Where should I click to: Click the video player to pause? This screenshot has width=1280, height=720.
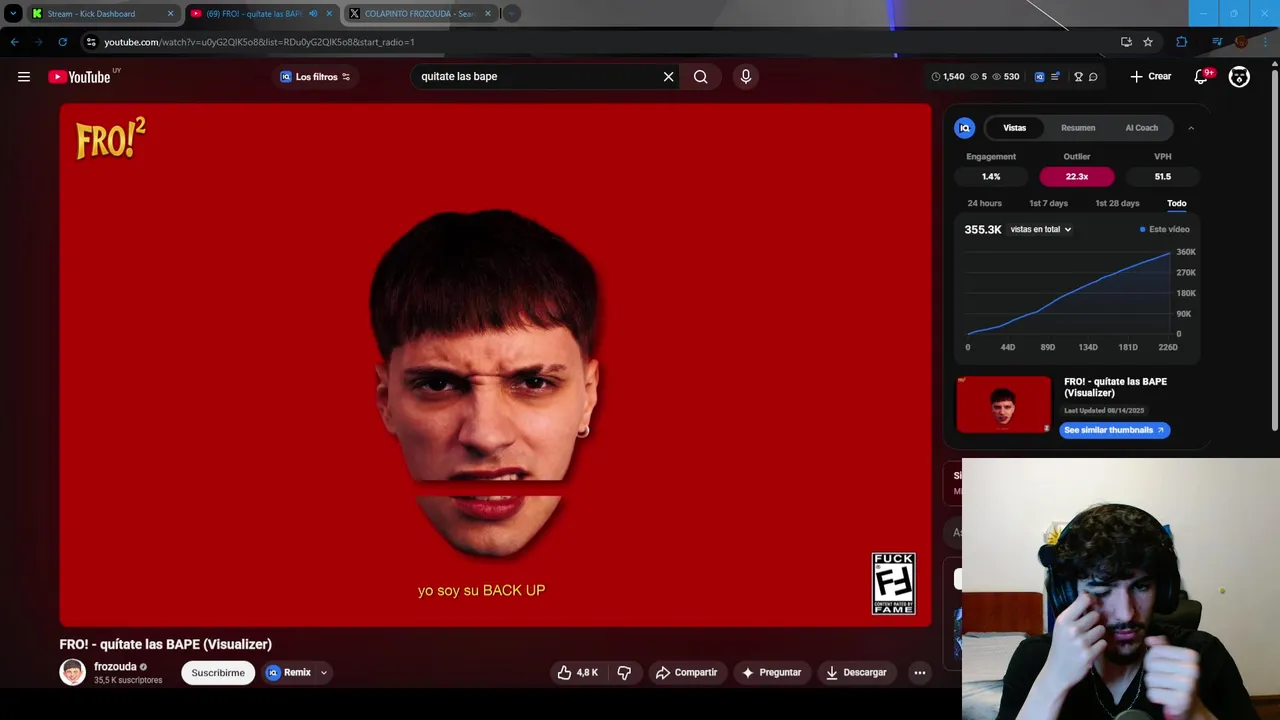click(495, 365)
